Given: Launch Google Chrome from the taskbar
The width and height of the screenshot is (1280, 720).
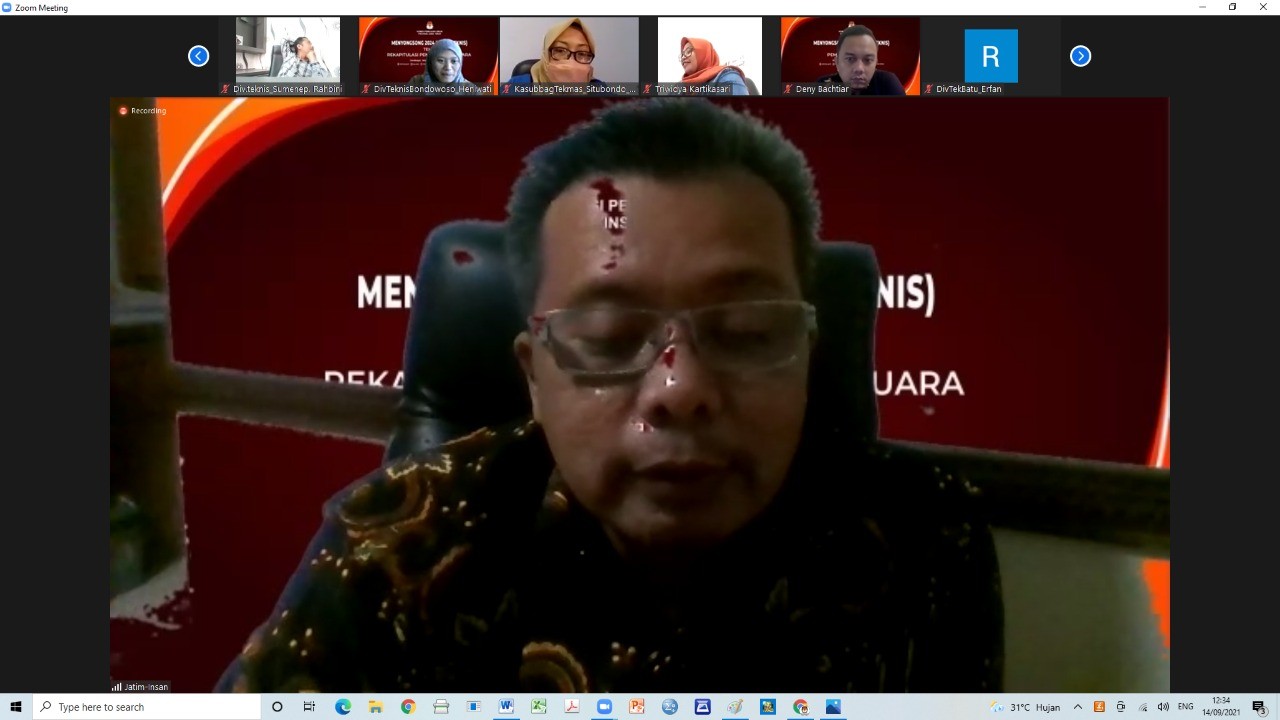Looking at the screenshot, I should pos(408,707).
